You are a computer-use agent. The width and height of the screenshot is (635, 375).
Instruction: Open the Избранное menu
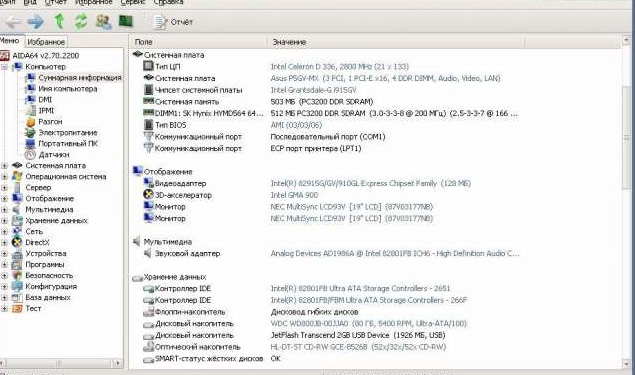94,2
